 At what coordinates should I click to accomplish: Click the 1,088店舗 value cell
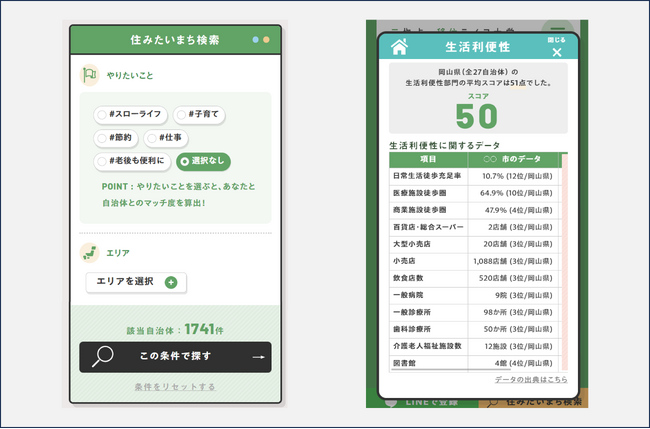pyautogui.click(x=513, y=261)
